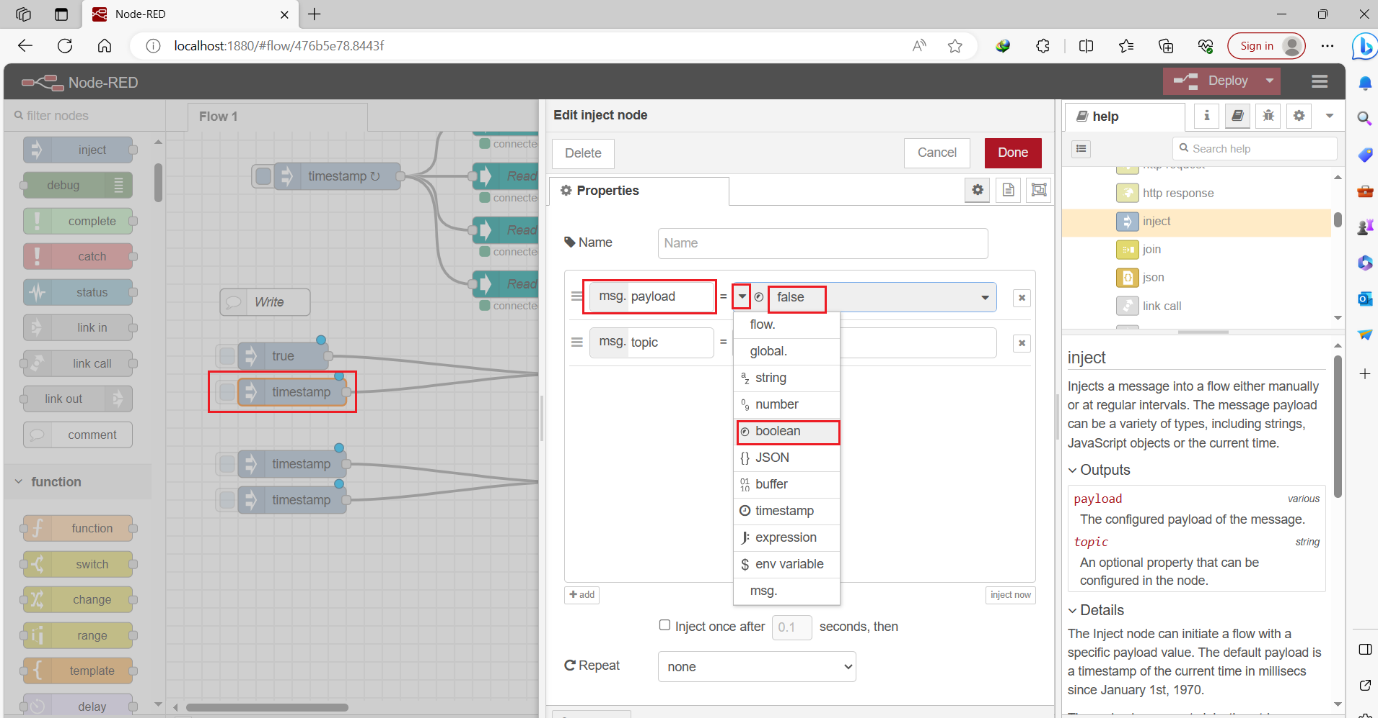Click the info icon in the help sidebar
The image size is (1378, 718).
1207,116
